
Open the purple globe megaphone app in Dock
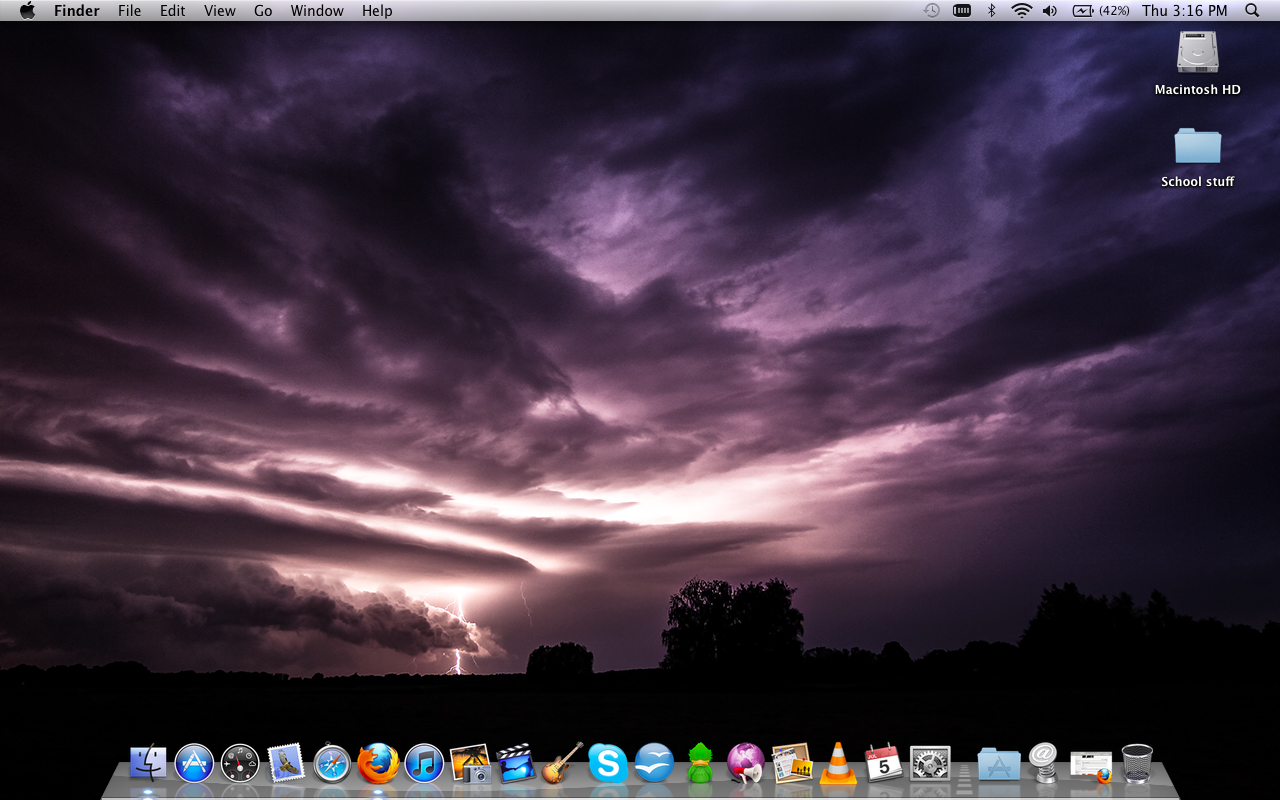tap(746, 763)
